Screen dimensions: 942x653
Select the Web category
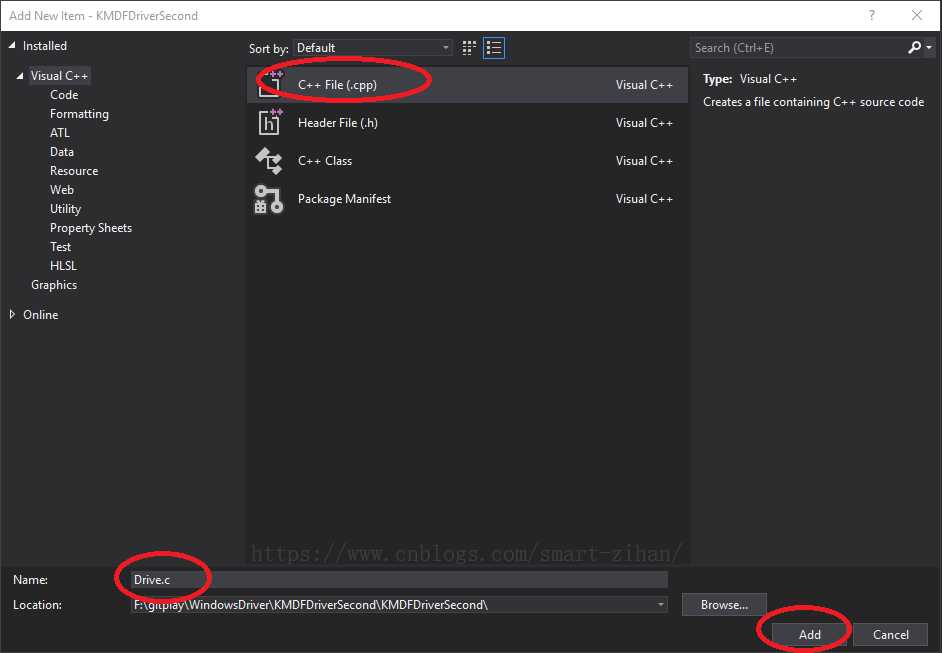click(x=61, y=190)
